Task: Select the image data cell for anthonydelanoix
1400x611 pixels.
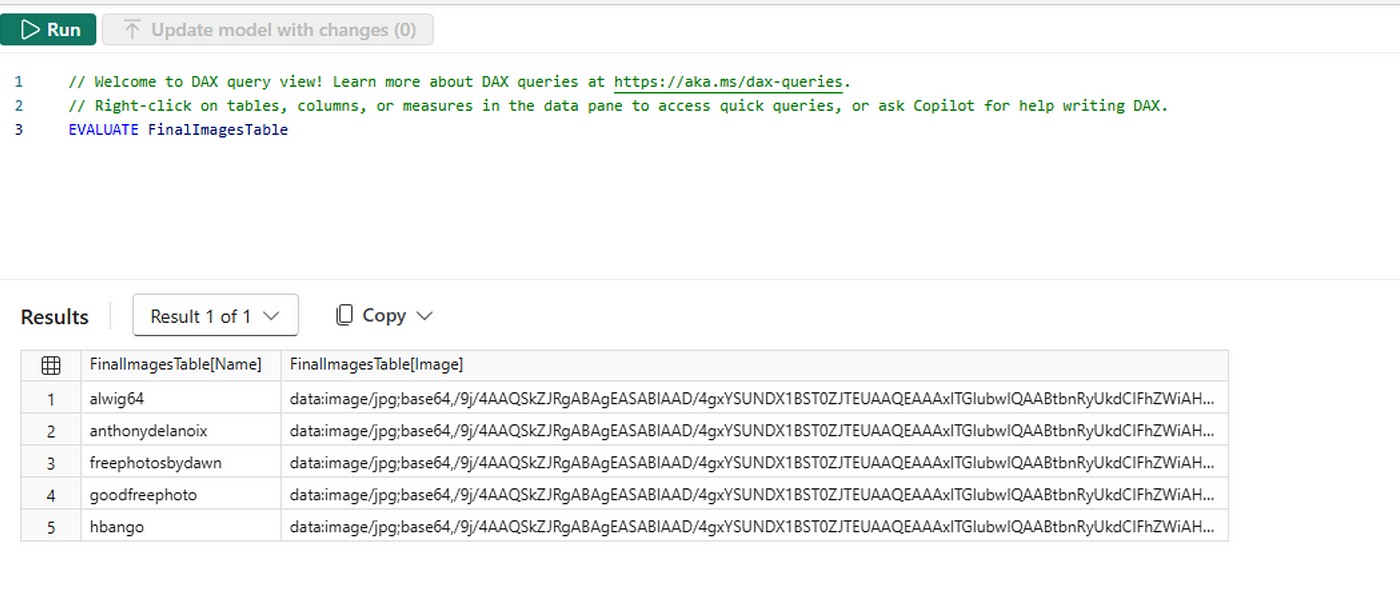Action: click(x=754, y=430)
